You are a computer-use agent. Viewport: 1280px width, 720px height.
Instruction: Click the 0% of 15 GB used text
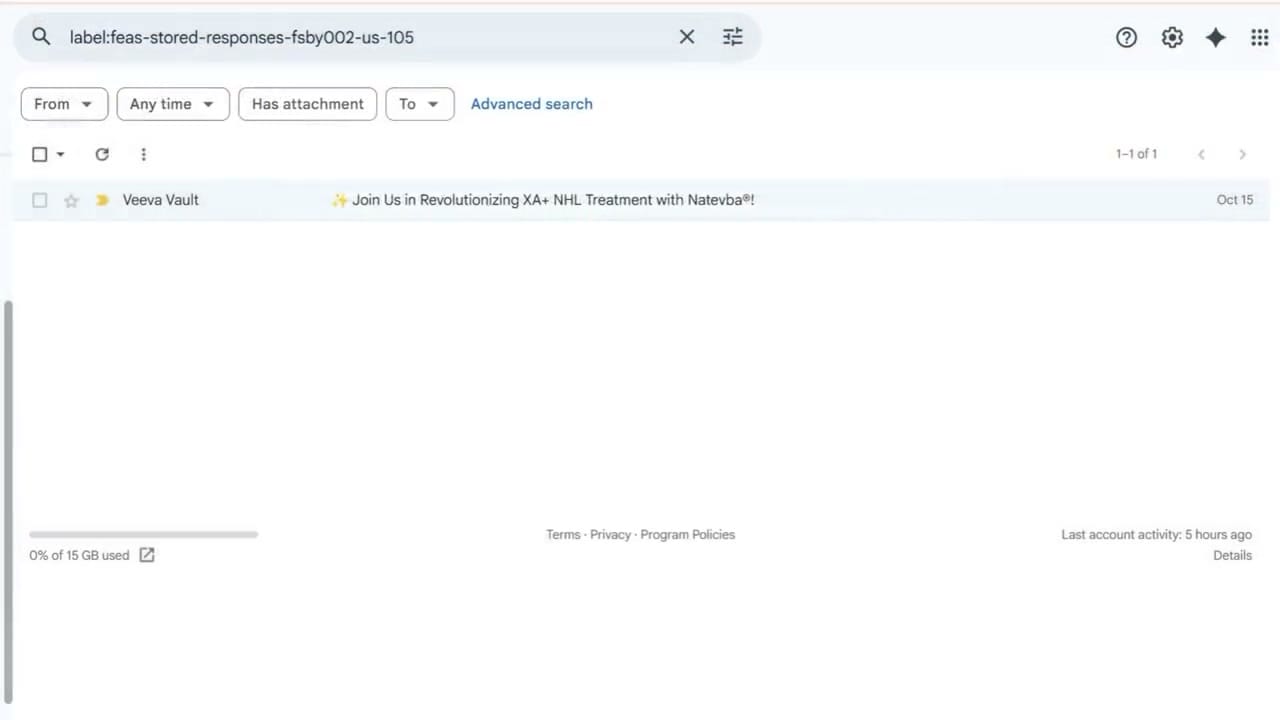click(x=79, y=556)
